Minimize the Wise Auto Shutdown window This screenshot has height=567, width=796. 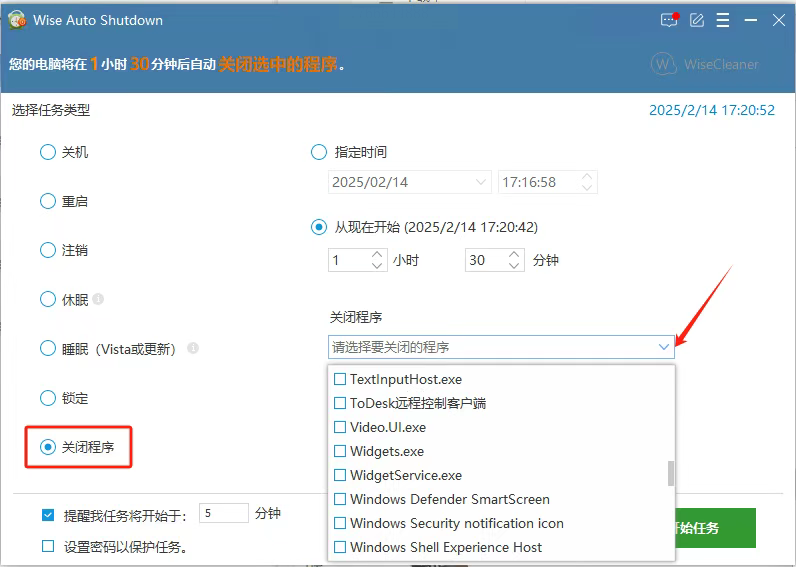click(x=751, y=20)
